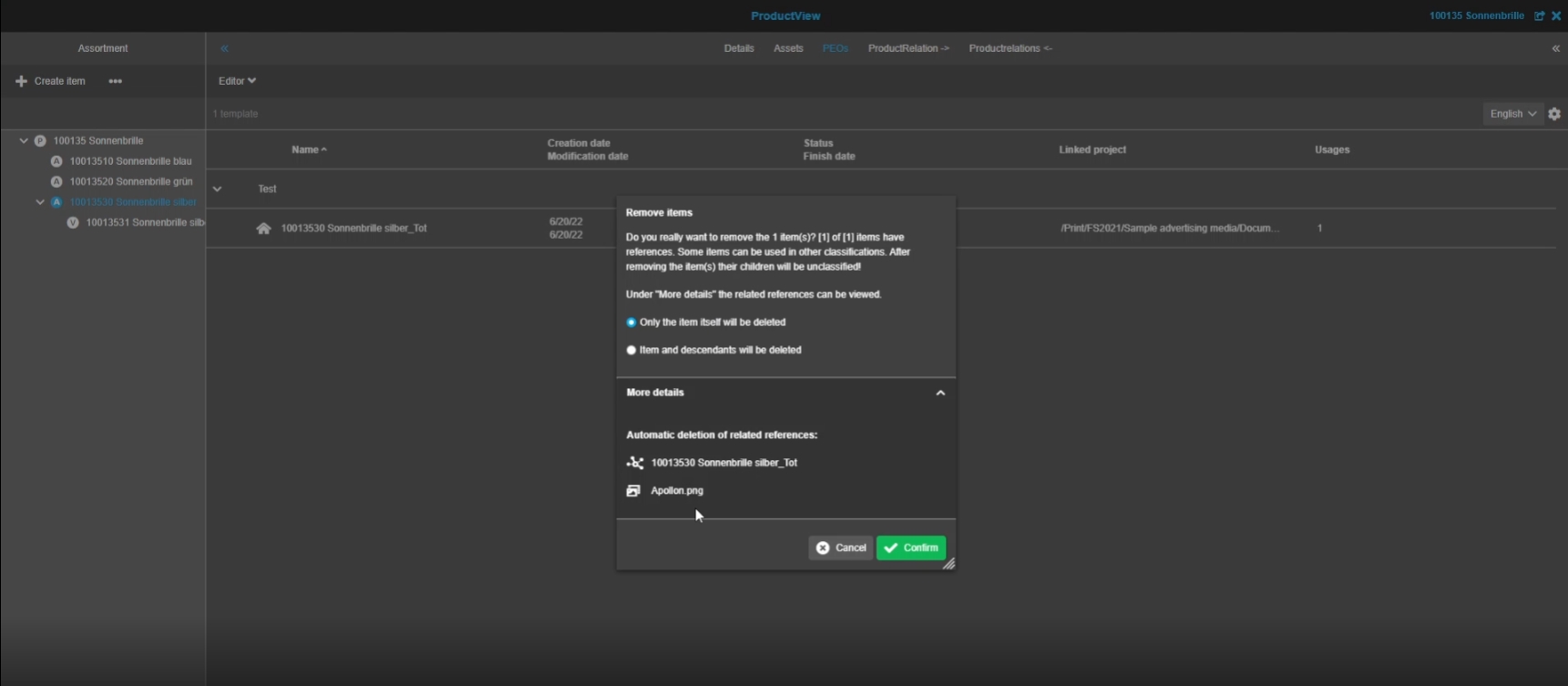Click the plus icon beside Create item
The width and height of the screenshot is (1568, 686).
[21, 81]
